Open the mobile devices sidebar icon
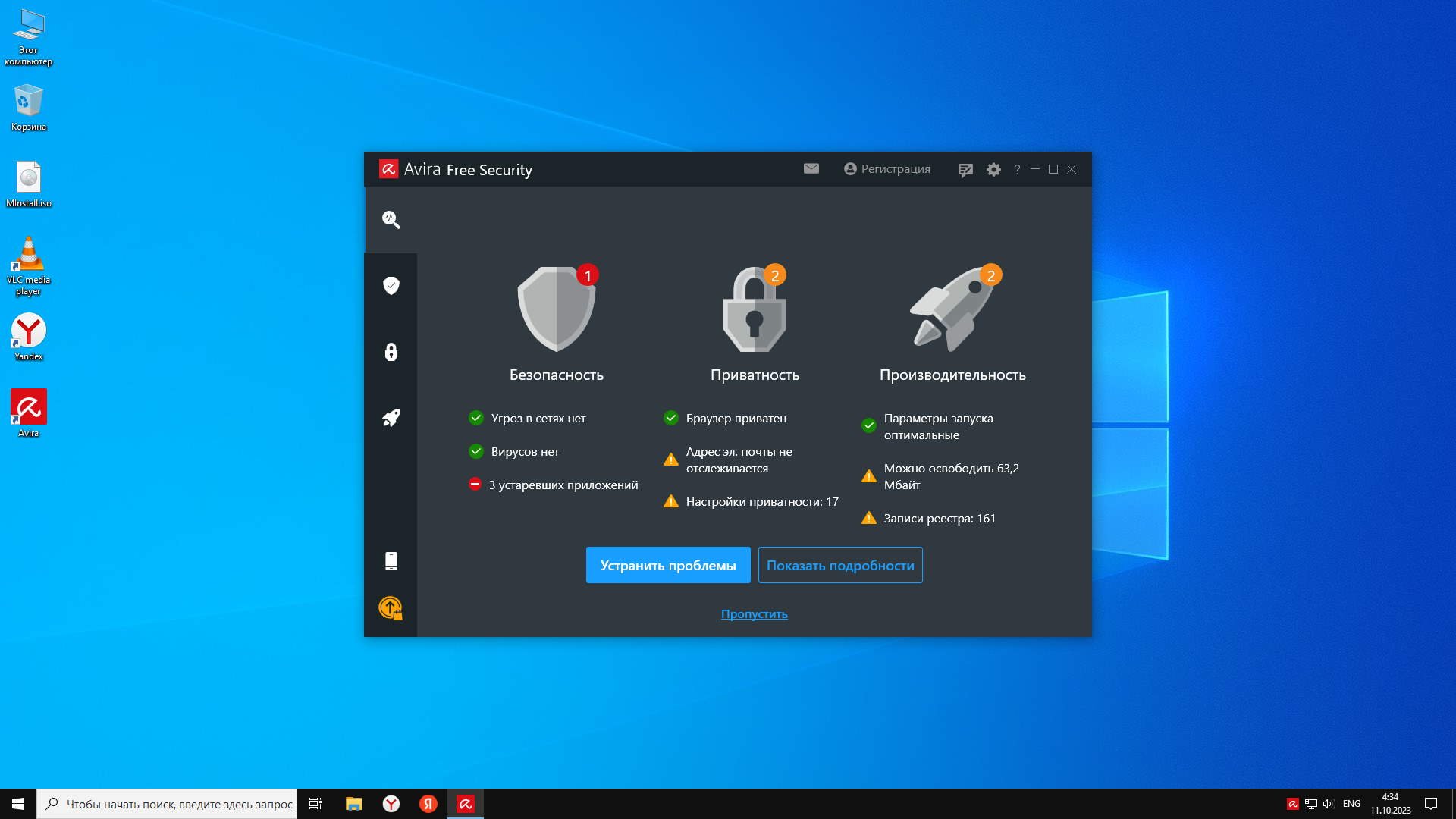Viewport: 1456px width, 819px height. (x=391, y=561)
